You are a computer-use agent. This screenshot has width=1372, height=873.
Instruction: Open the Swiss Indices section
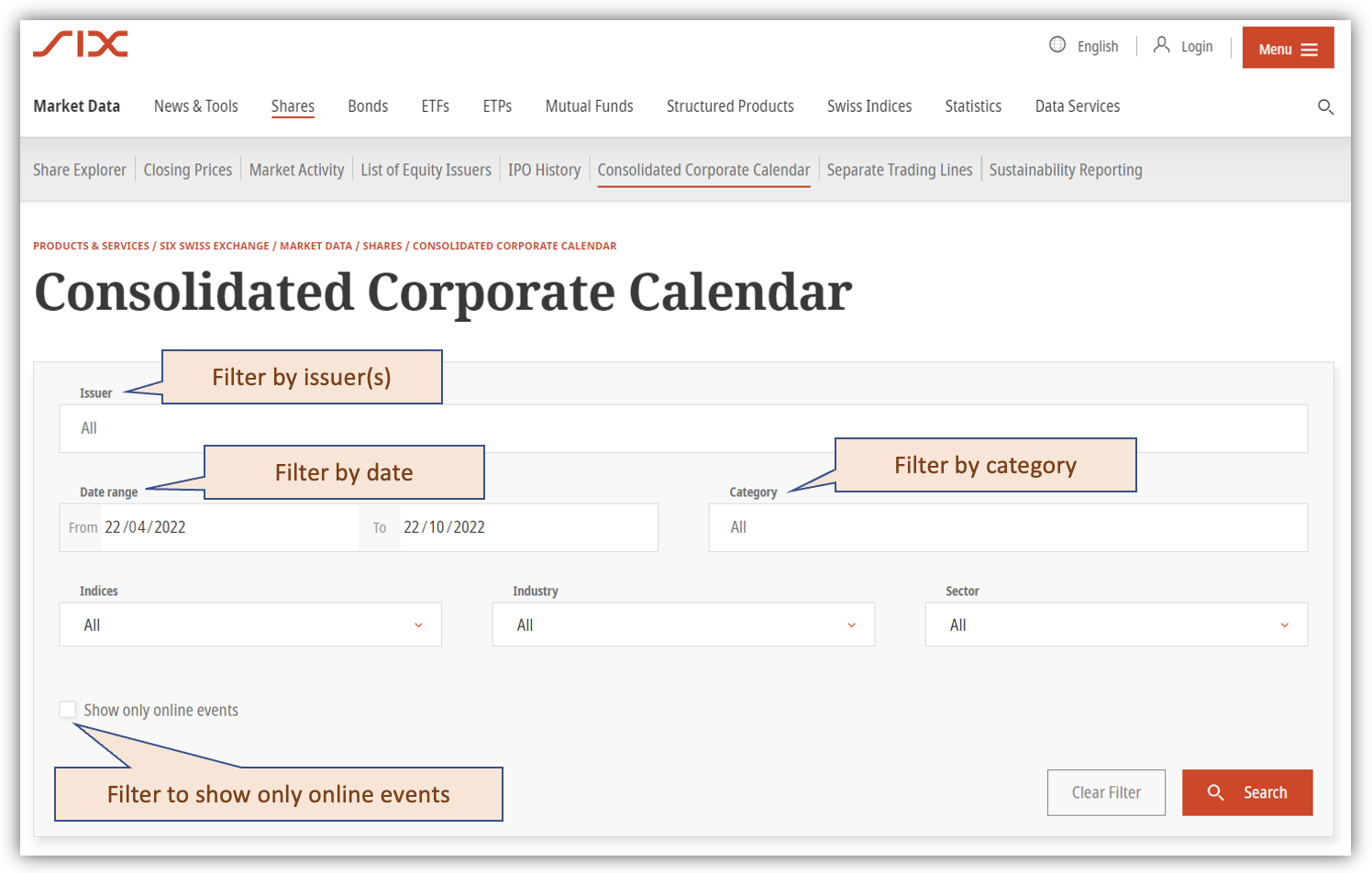click(x=869, y=106)
